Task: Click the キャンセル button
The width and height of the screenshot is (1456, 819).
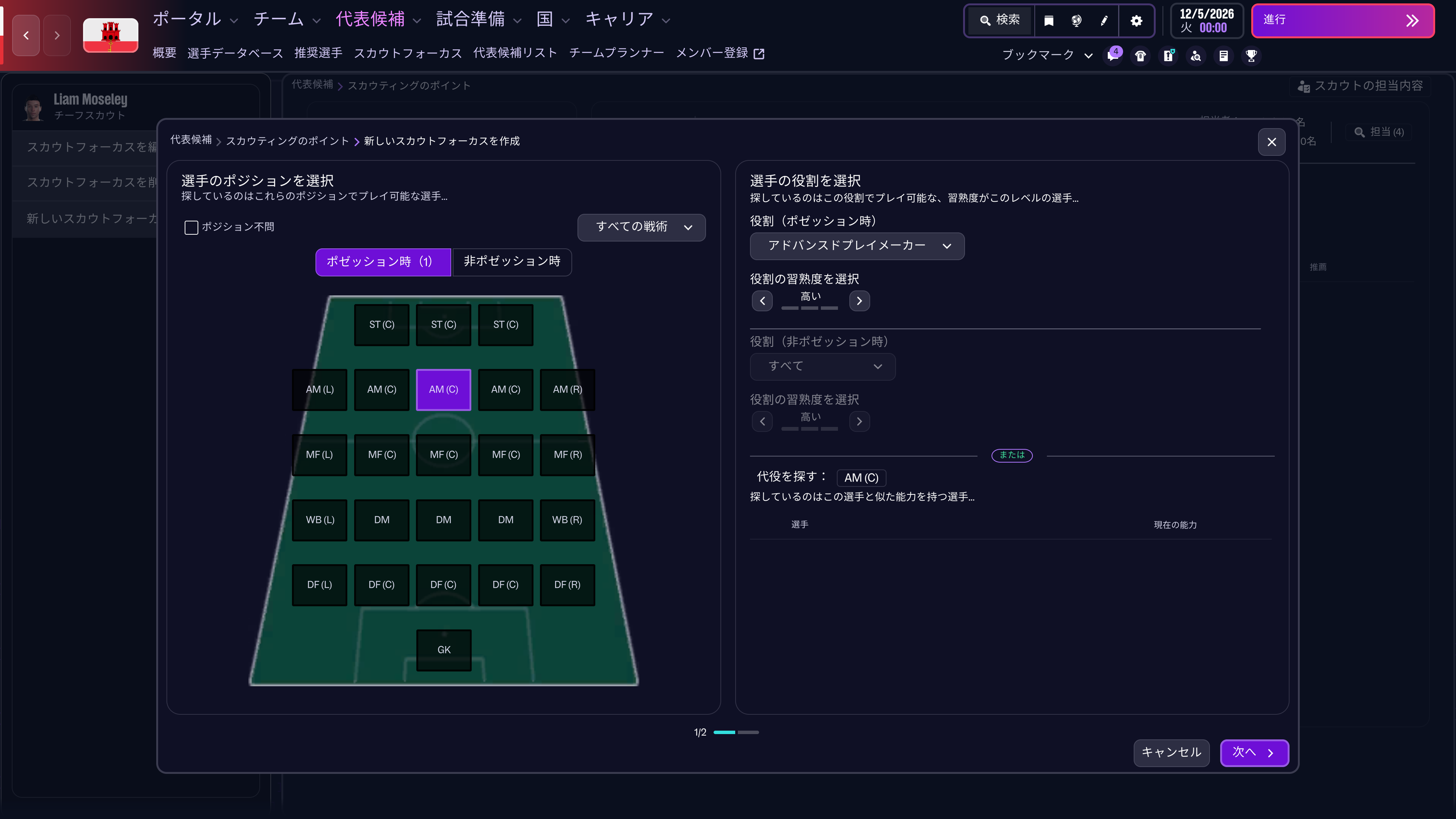Action: [x=1171, y=753]
